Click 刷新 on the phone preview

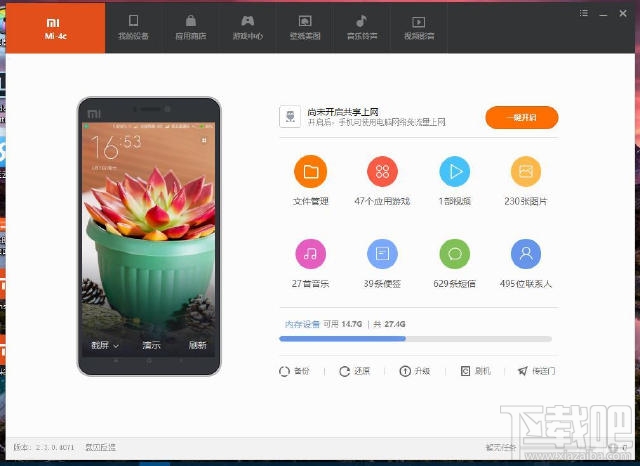198,345
